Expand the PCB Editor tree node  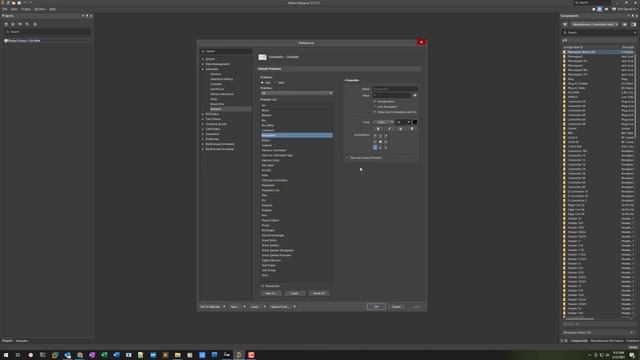[203, 114]
